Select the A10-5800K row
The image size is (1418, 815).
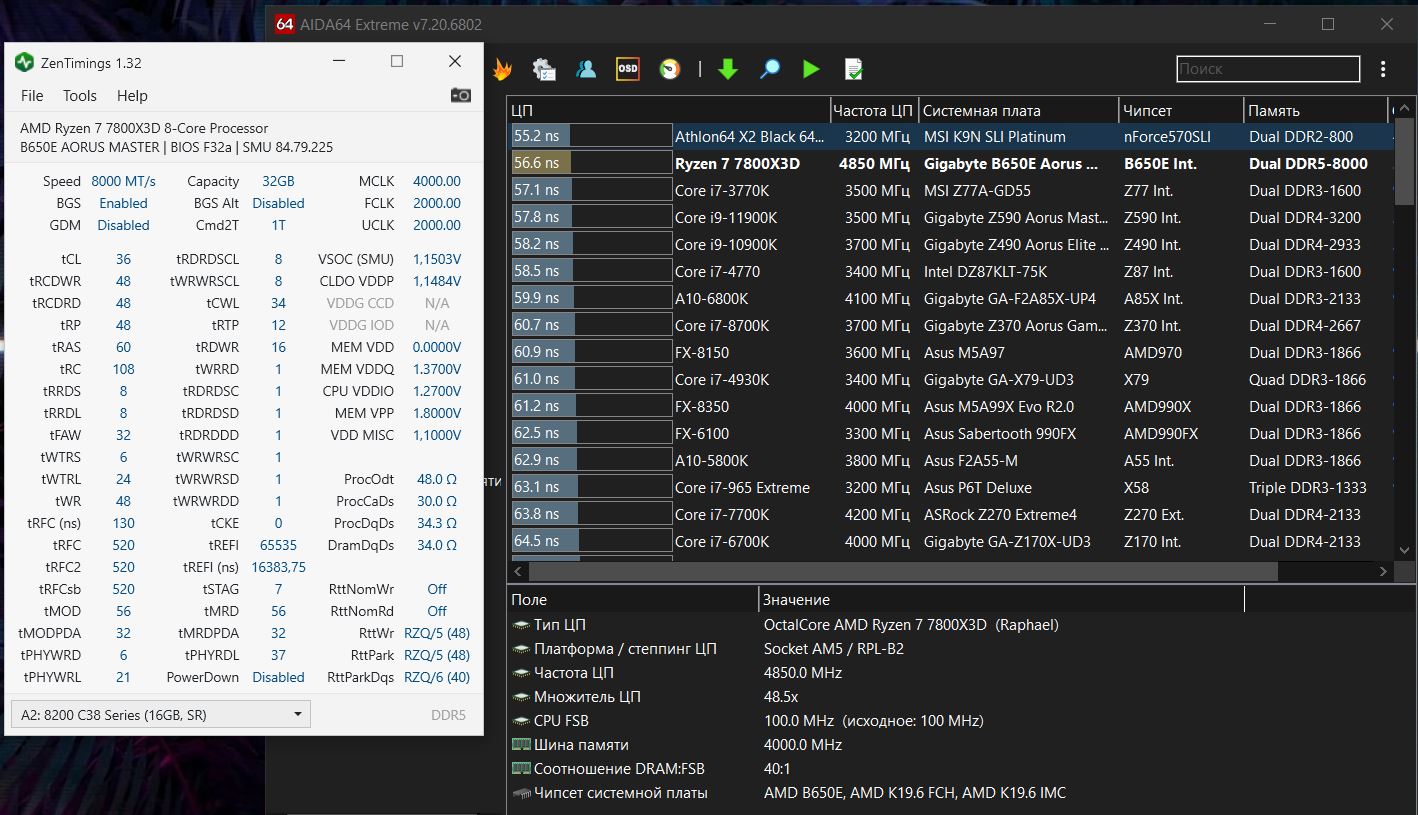point(950,461)
